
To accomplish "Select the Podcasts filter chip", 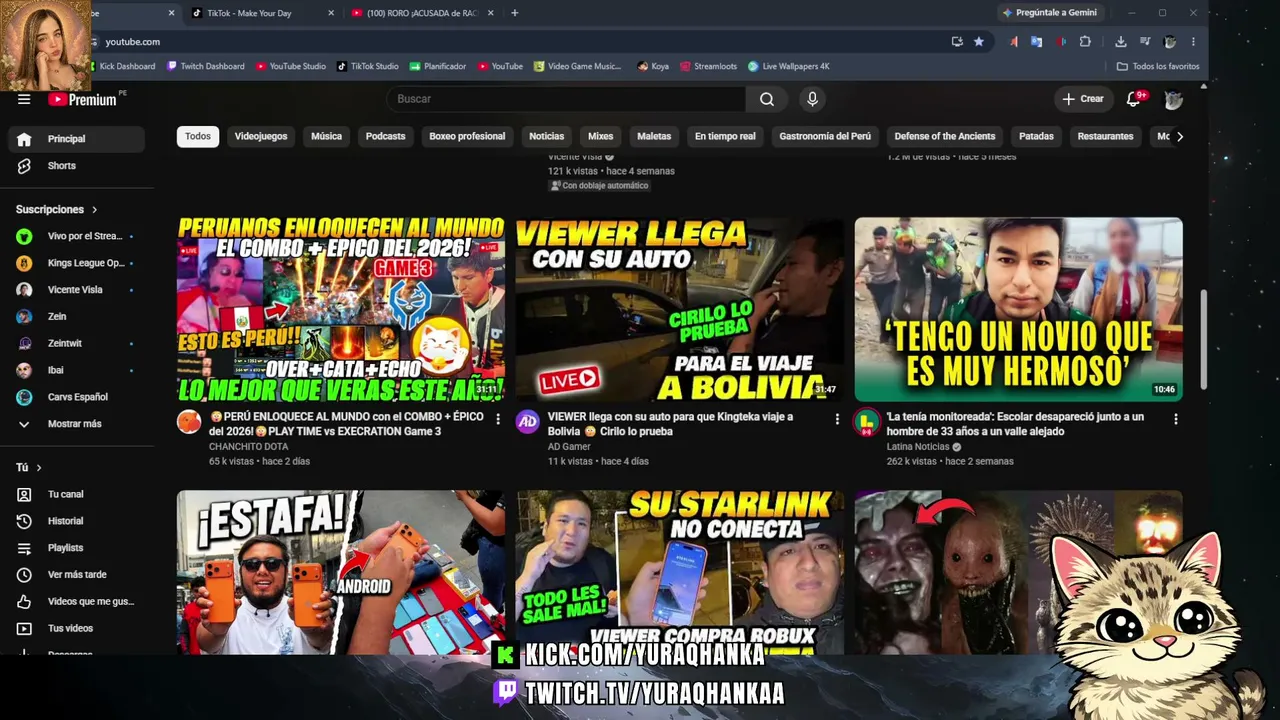I will [385, 136].
